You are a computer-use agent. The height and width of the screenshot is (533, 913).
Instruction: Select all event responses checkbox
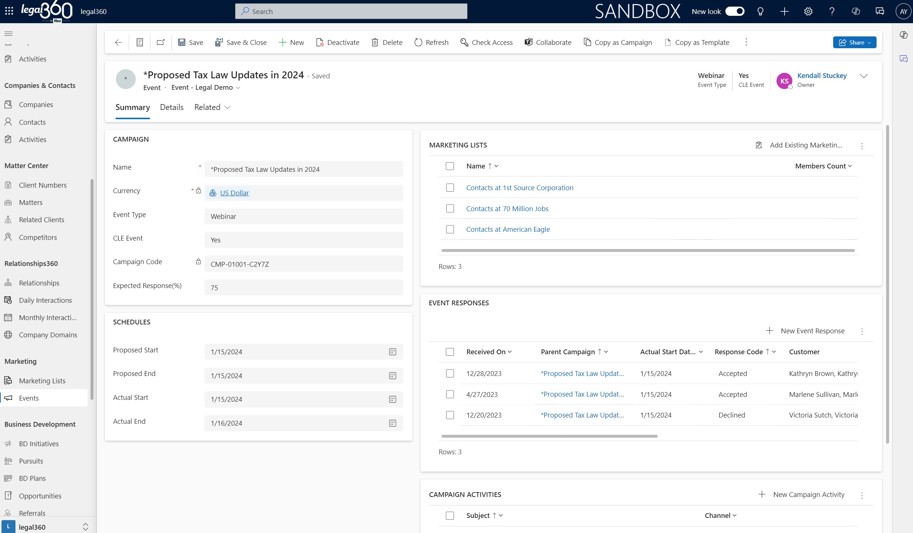tap(450, 352)
